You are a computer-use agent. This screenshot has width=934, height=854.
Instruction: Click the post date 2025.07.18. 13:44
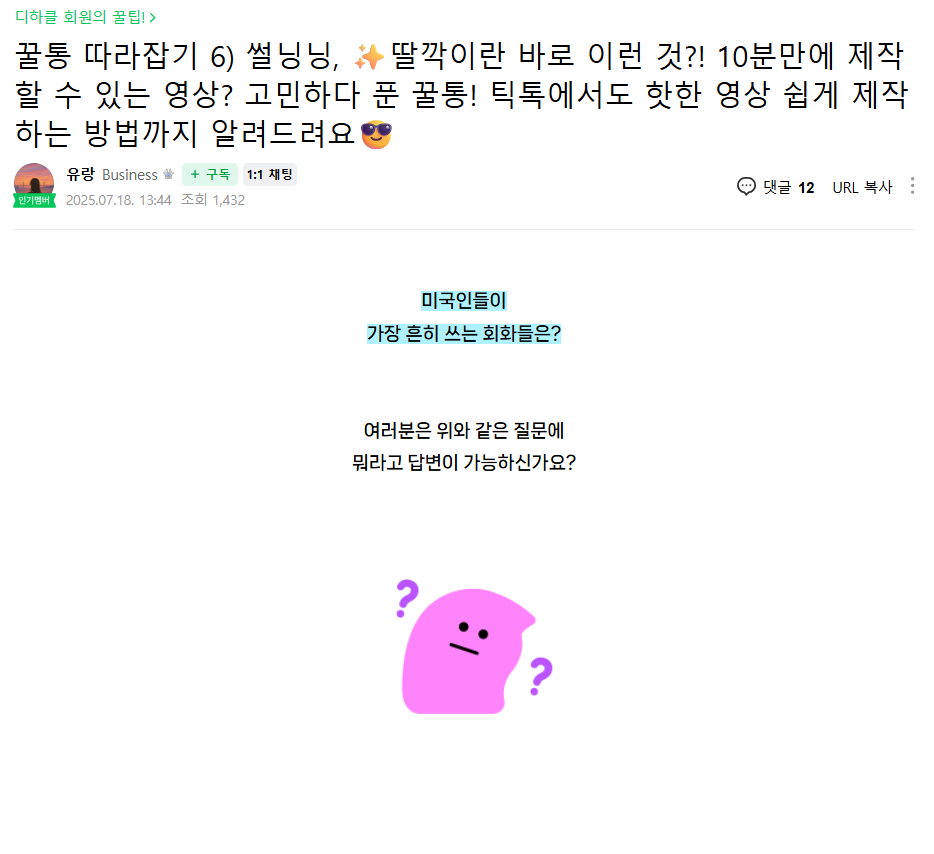point(119,200)
